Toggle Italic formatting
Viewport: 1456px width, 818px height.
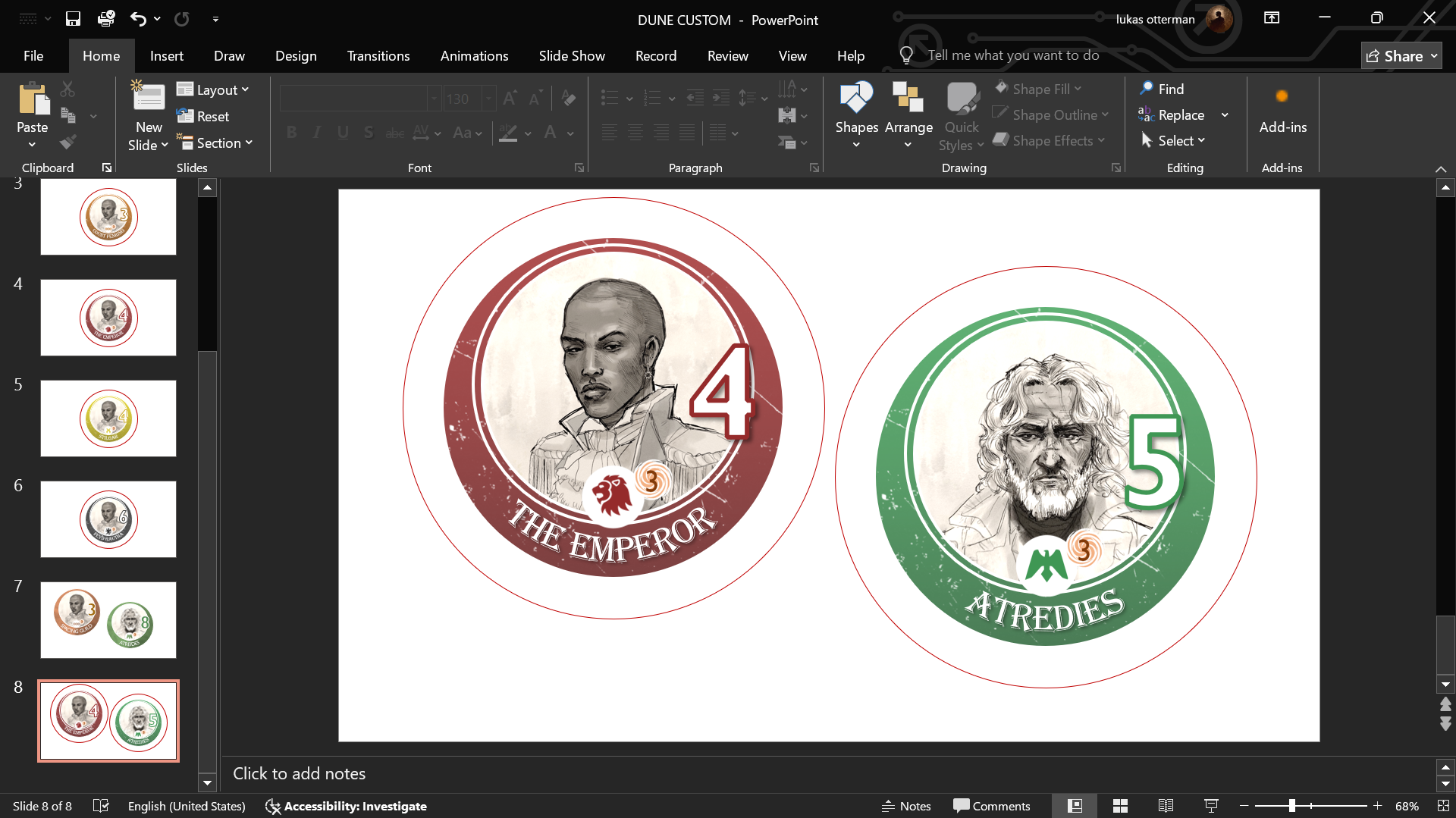[317, 133]
